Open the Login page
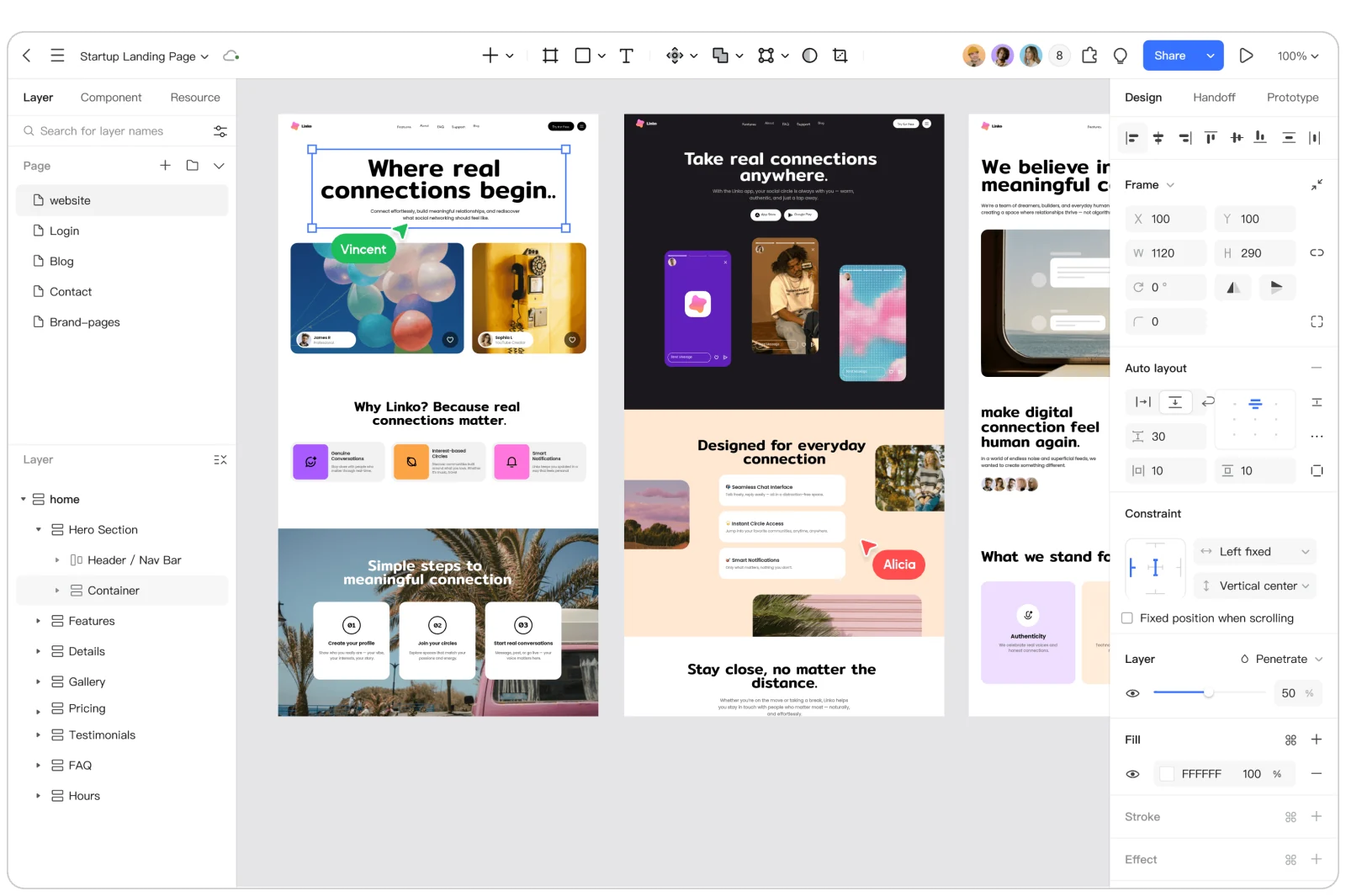 122,231
